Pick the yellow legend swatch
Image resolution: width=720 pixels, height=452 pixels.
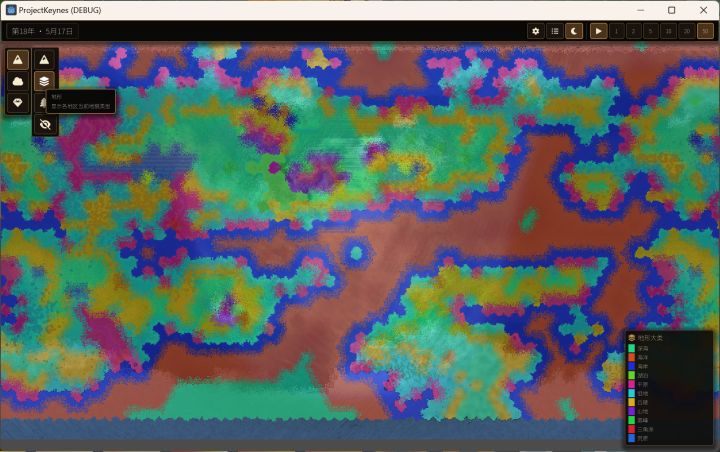click(x=631, y=402)
